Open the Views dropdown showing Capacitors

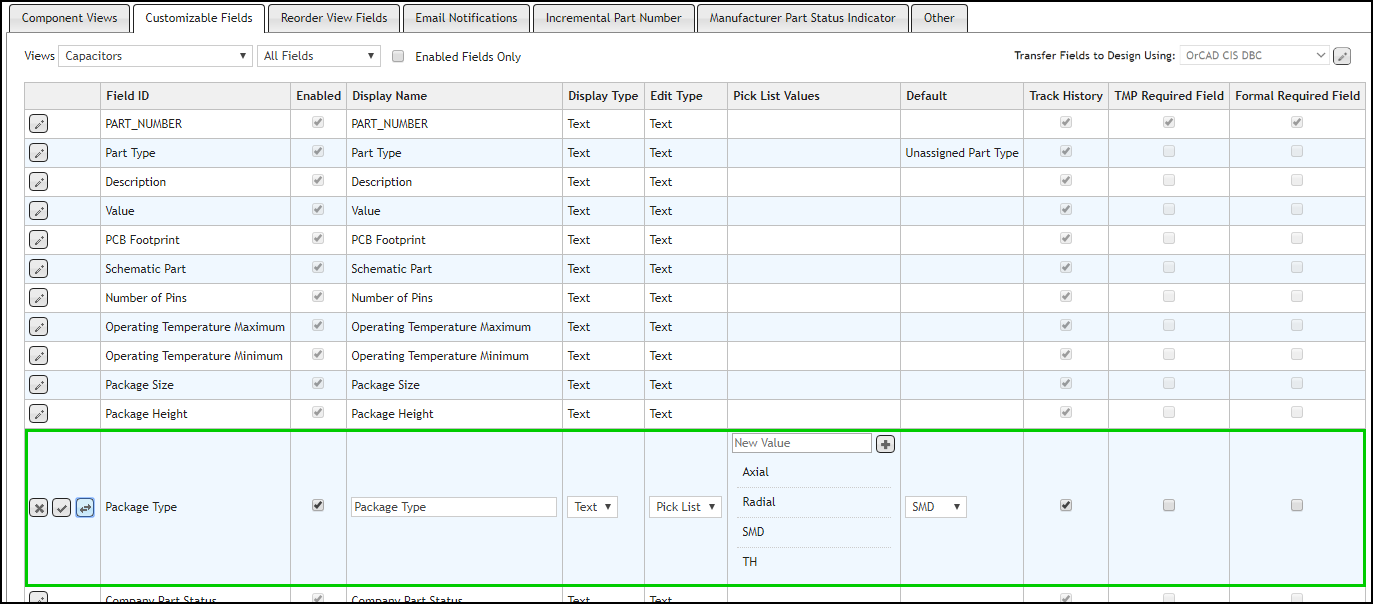(x=155, y=56)
